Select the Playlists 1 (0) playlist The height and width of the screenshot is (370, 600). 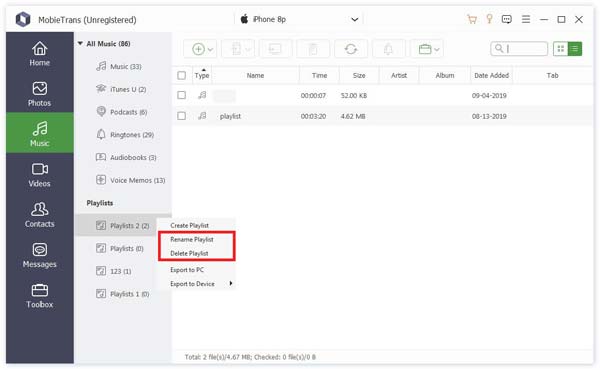[123, 294]
